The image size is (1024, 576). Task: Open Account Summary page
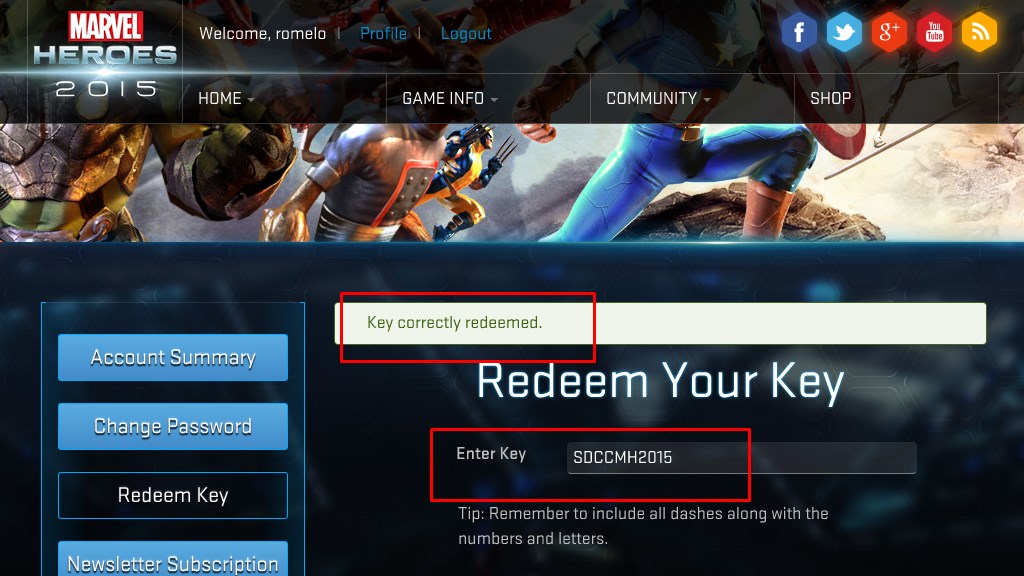click(x=173, y=357)
